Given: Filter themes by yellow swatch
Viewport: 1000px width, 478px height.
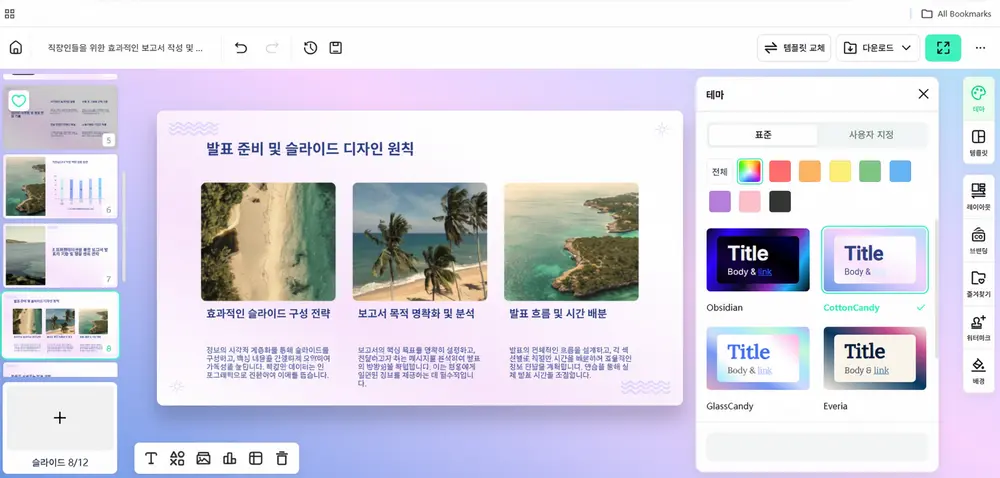Looking at the screenshot, I should click(x=840, y=171).
